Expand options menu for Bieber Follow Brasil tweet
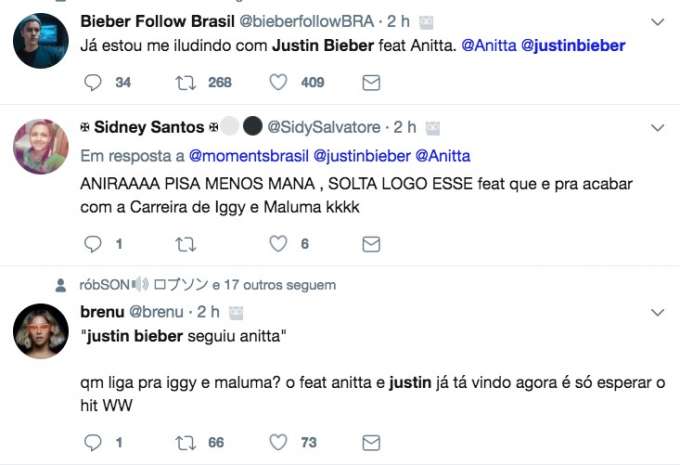Screen dimensions: 680x465 point(657,21)
